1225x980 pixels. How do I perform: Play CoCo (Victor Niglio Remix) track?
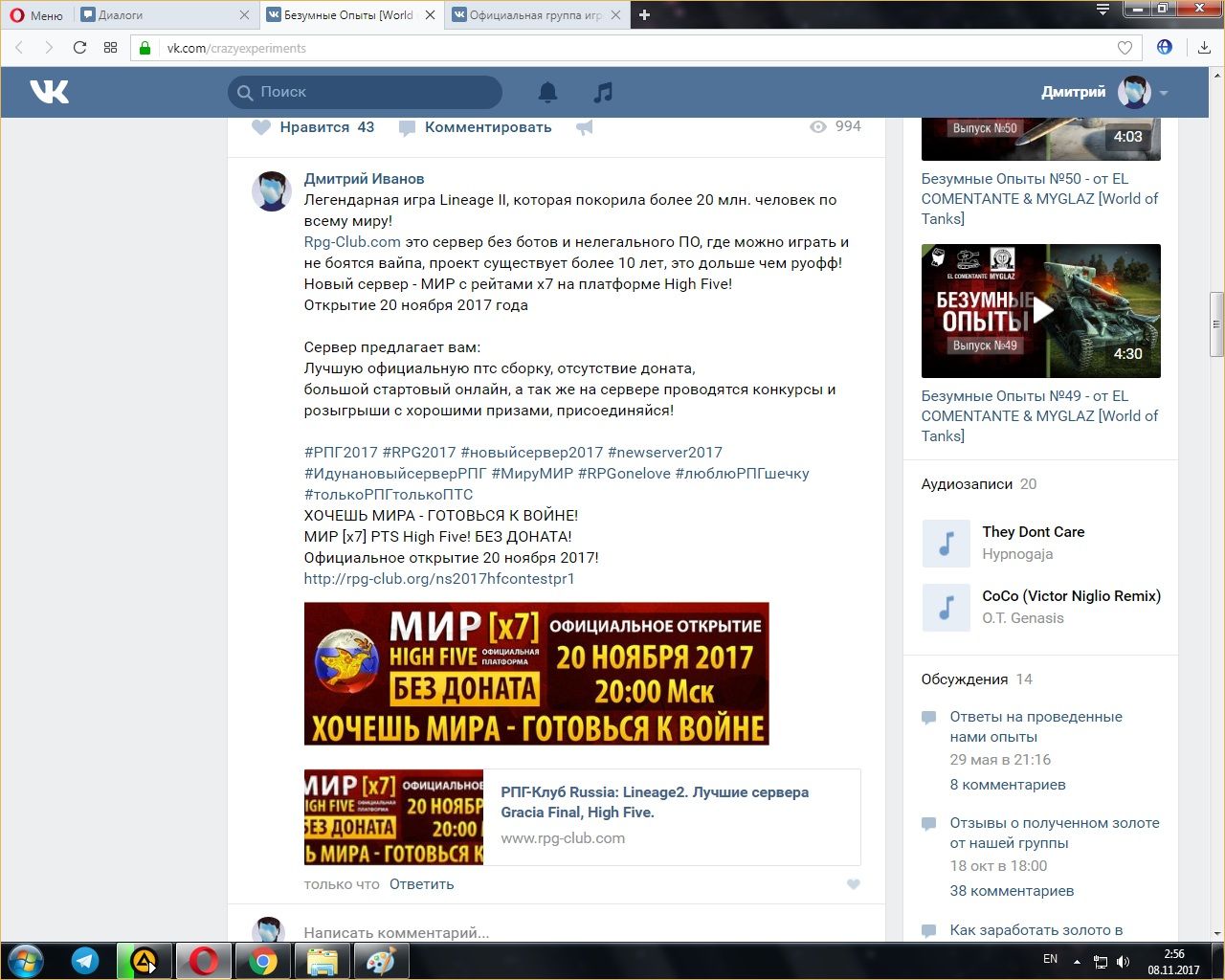tap(946, 608)
